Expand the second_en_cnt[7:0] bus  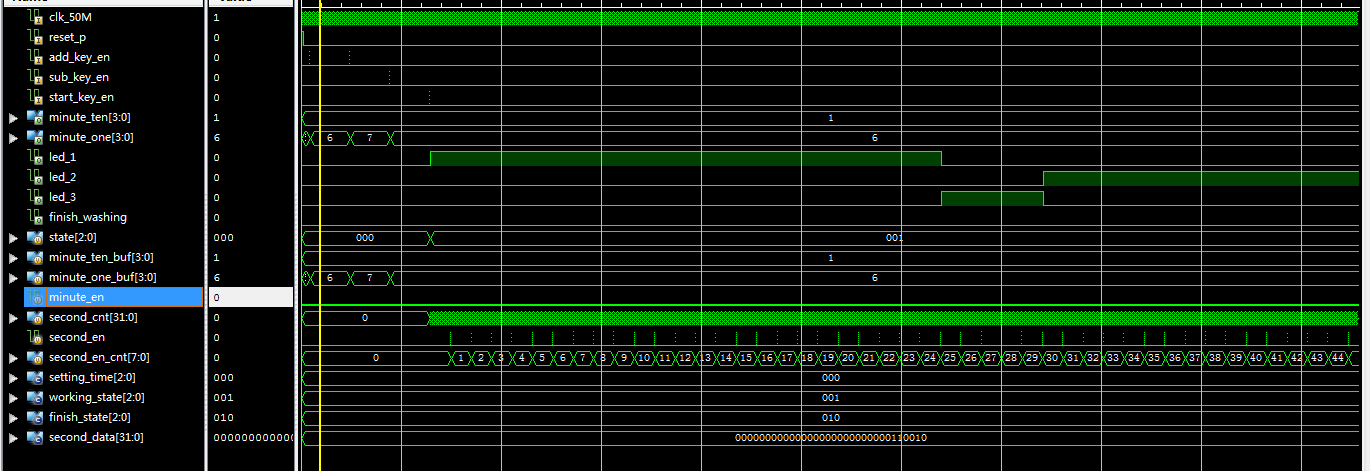(x=13, y=357)
